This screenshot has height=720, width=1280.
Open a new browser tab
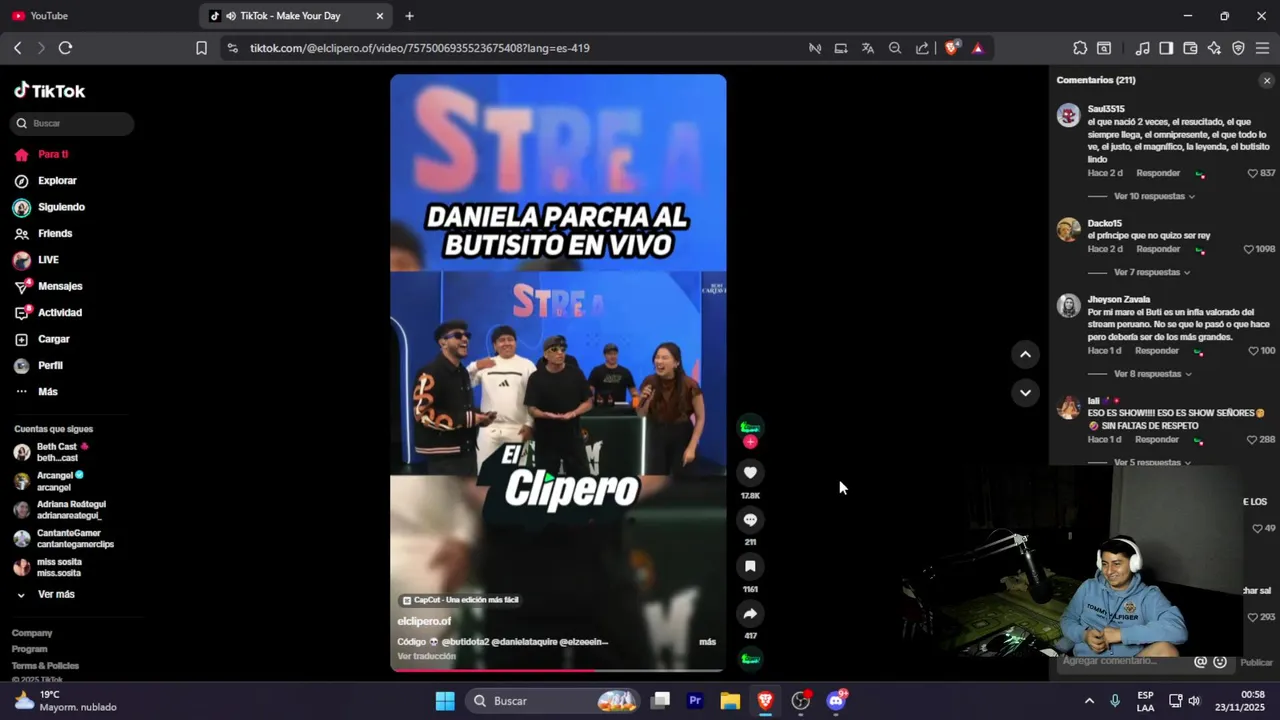[409, 16]
